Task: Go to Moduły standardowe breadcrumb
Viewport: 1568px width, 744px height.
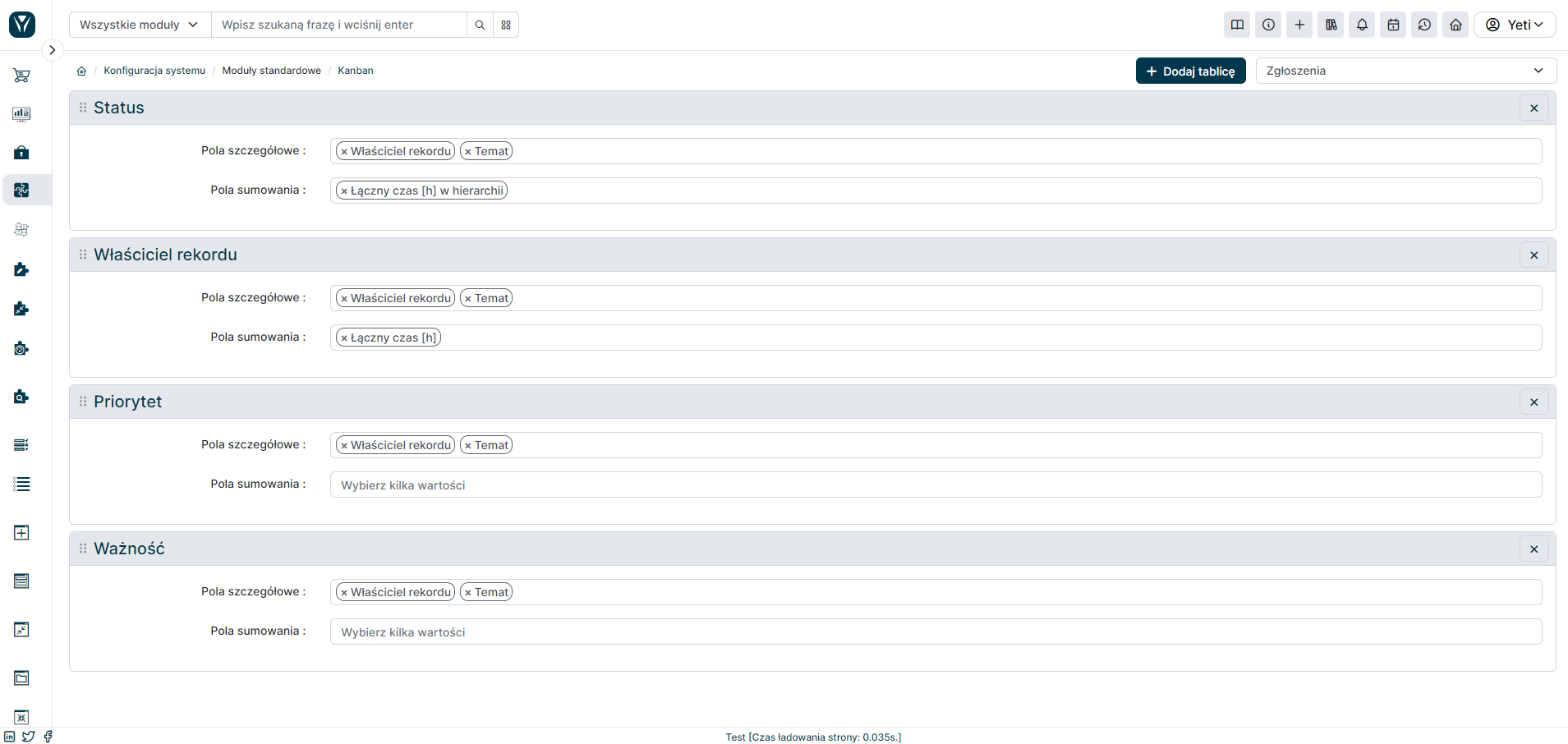Action: click(x=271, y=71)
